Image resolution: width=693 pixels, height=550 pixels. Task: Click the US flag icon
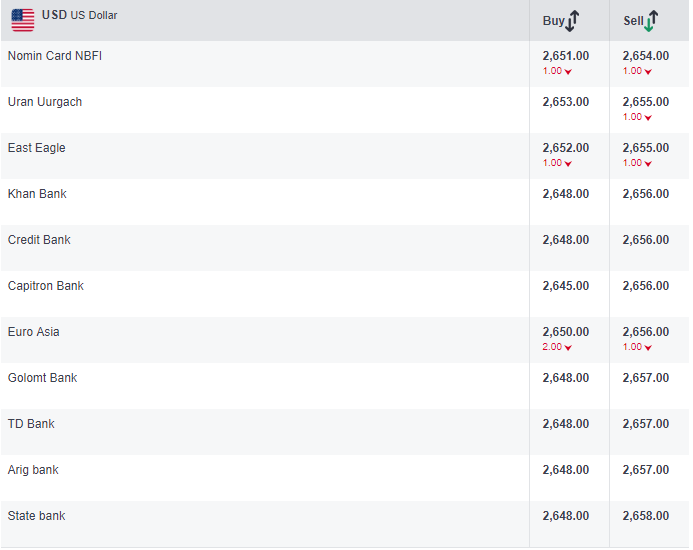(23, 20)
